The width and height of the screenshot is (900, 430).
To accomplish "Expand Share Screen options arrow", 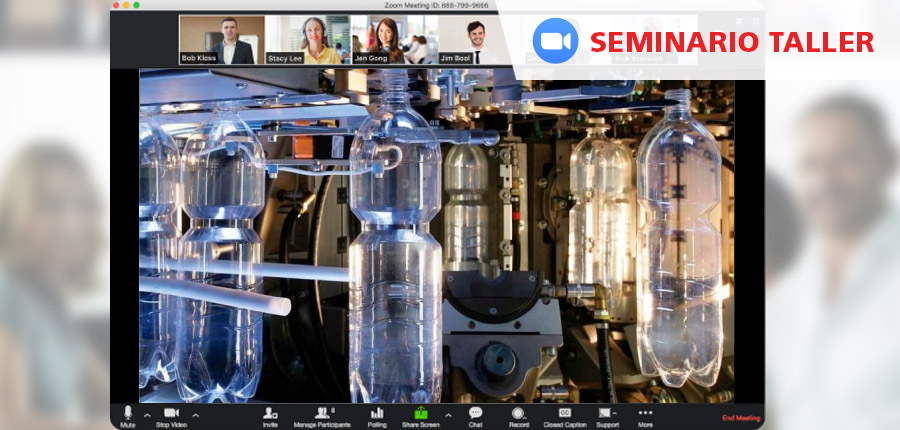I will [447, 414].
